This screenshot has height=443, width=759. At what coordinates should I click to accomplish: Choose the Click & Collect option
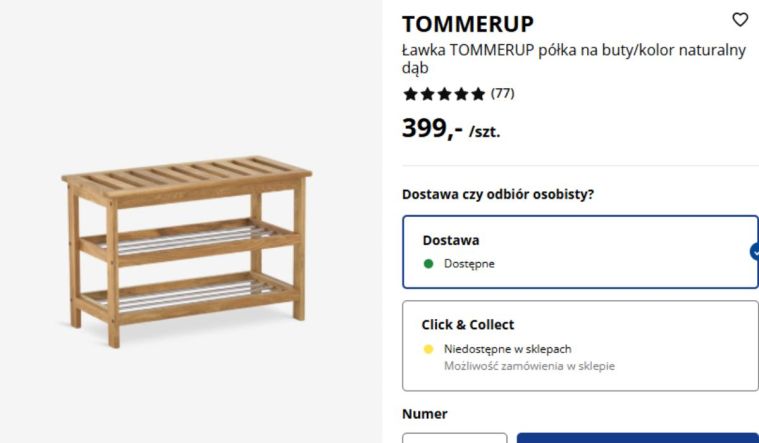click(x=580, y=345)
